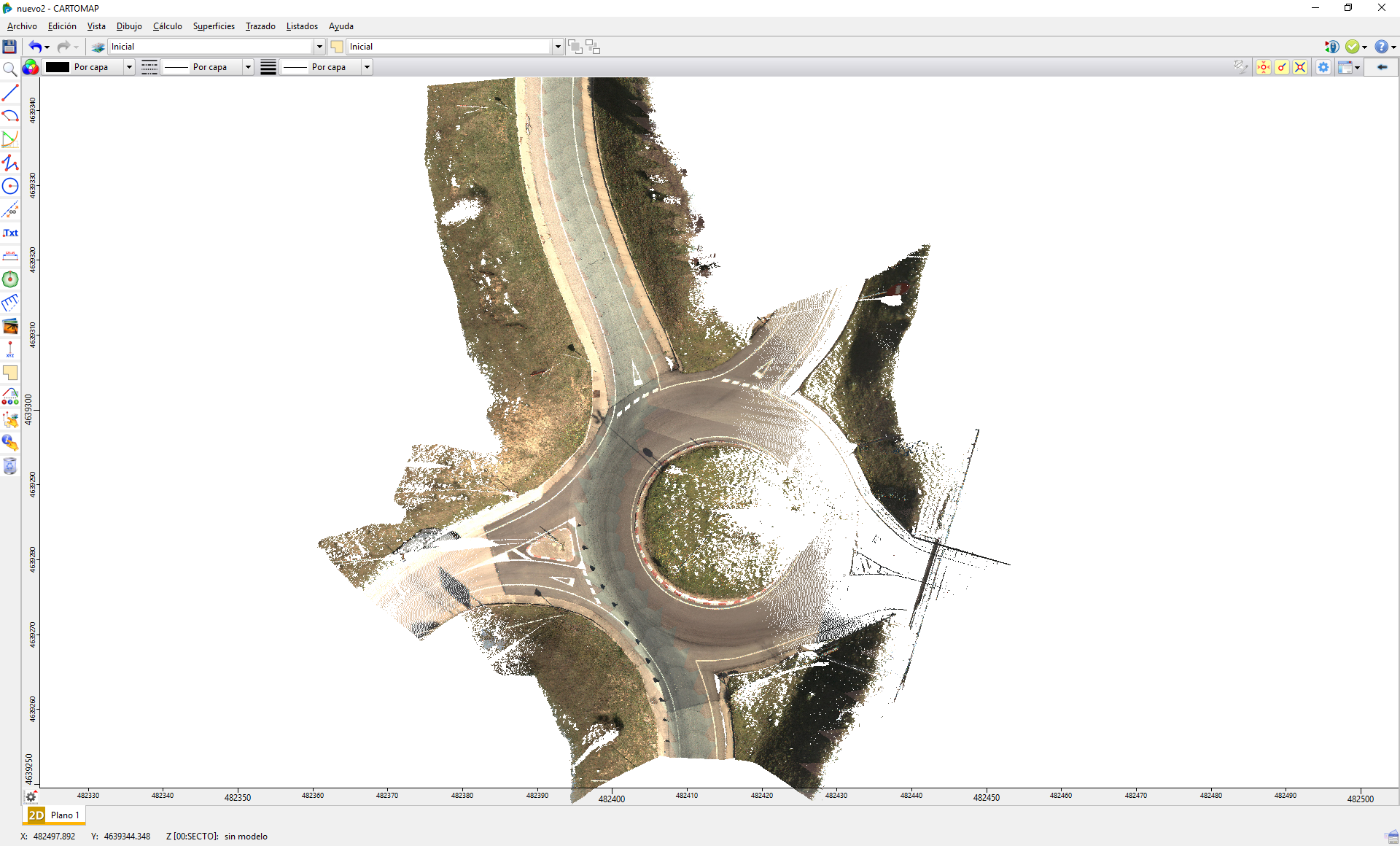Click the 1 2 3 numbered profile icon
The height and width of the screenshot is (846, 1400).
[10, 396]
